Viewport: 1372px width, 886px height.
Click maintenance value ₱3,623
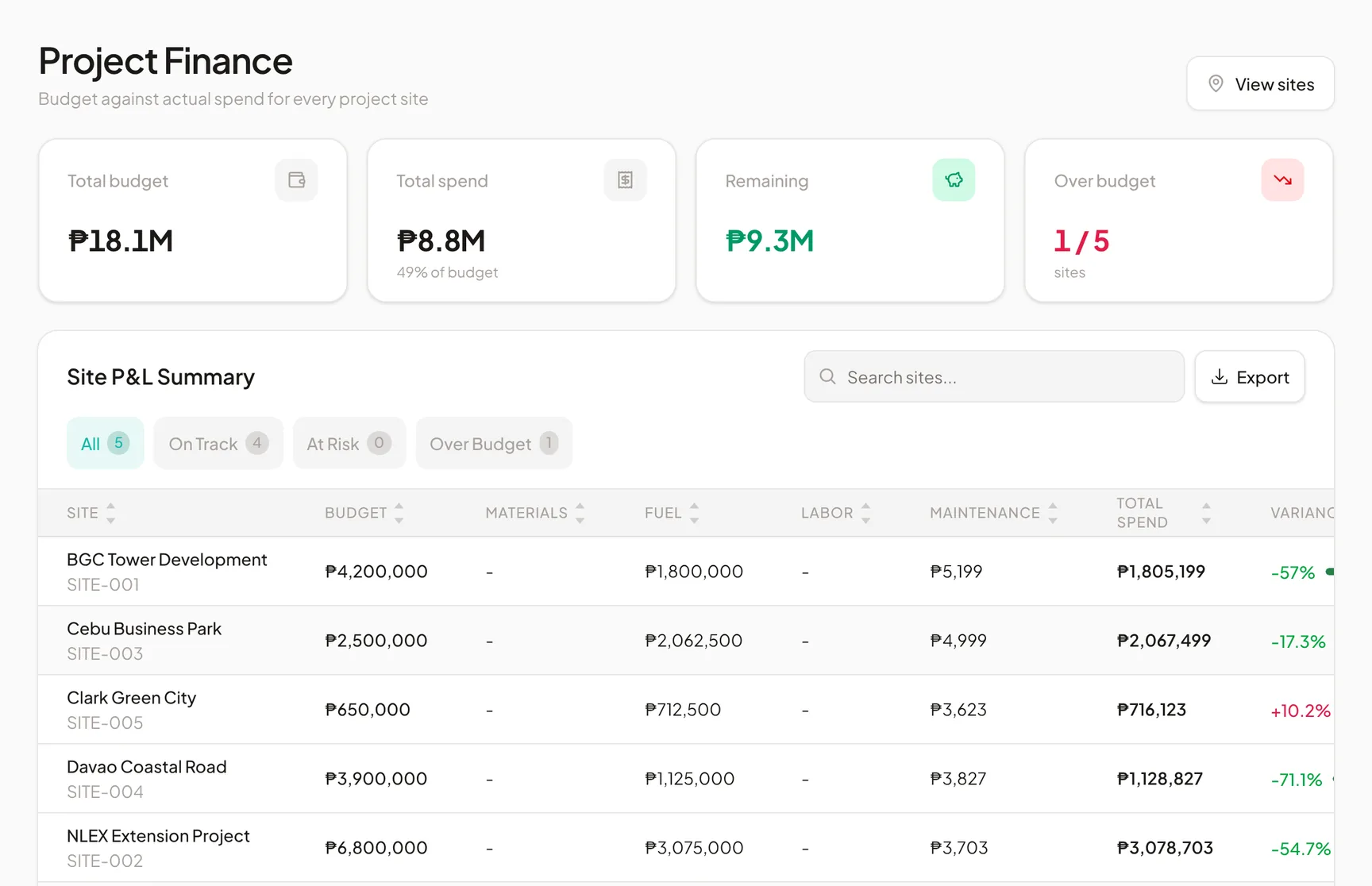[x=958, y=710]
